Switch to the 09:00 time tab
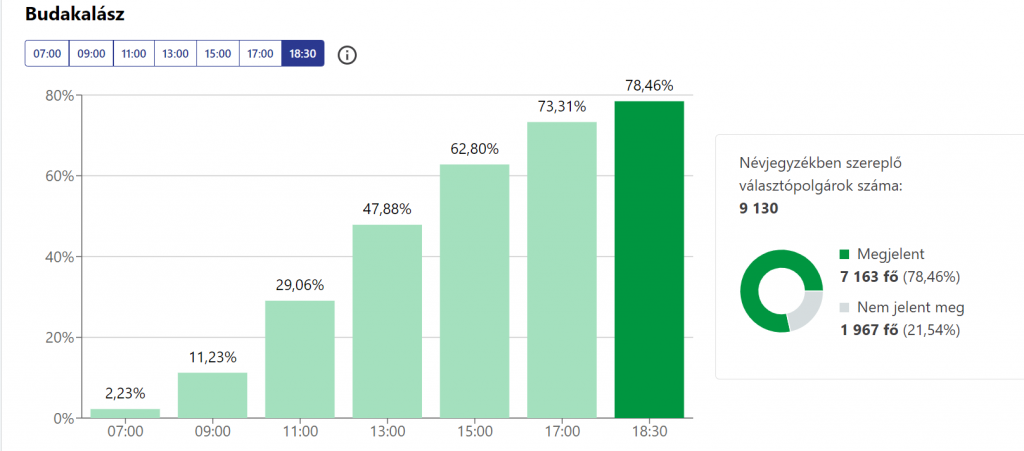The height and width of the screenshot is (451, 1024). [x=91, y=54]
